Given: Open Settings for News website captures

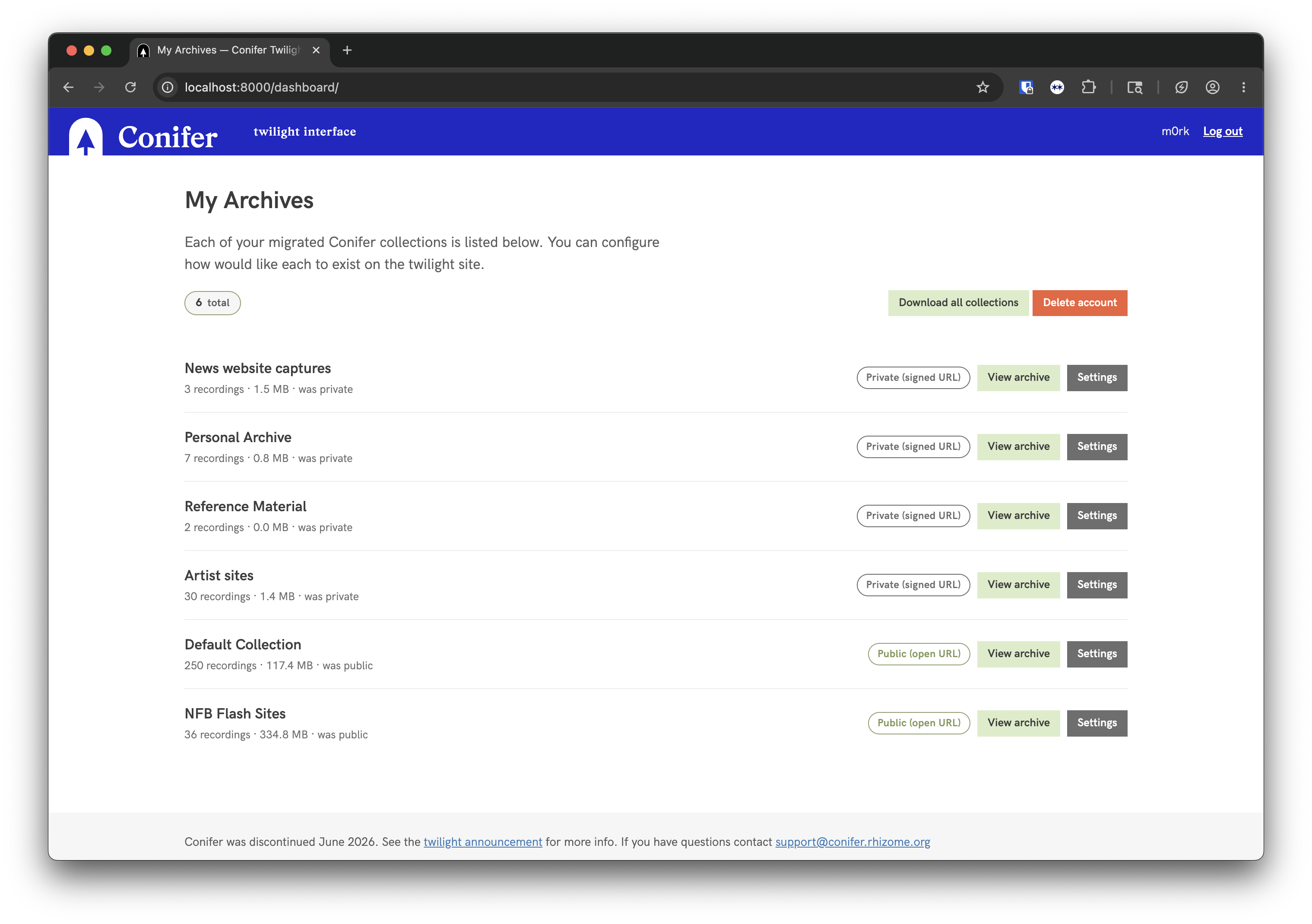Looking at the screenshot, I should [1097, 378].
